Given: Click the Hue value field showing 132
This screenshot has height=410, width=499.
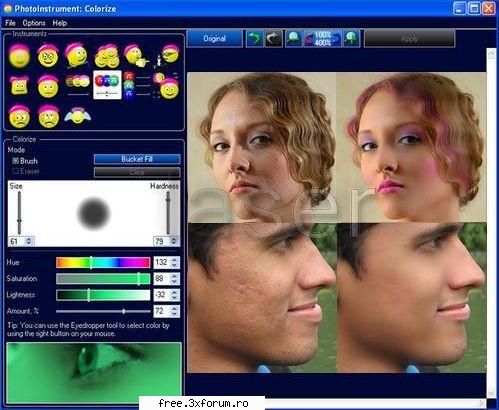Looking at the screenshot, I should click(162, 262).
